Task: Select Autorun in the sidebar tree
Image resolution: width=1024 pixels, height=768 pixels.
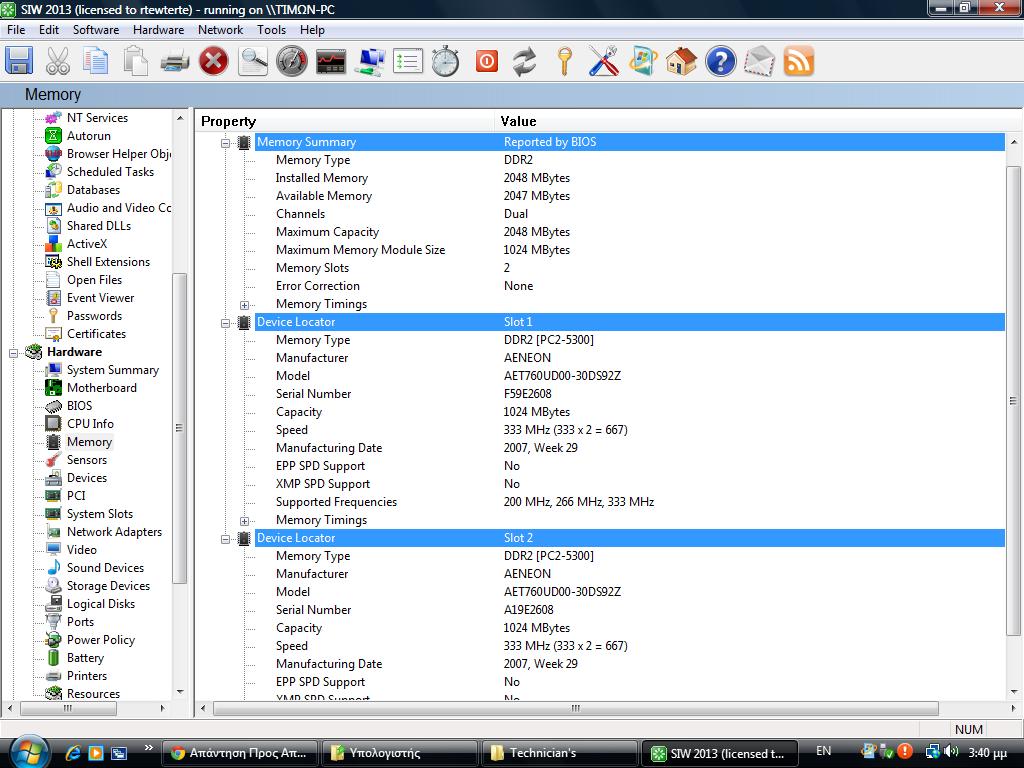Action: tap(88, 136)
